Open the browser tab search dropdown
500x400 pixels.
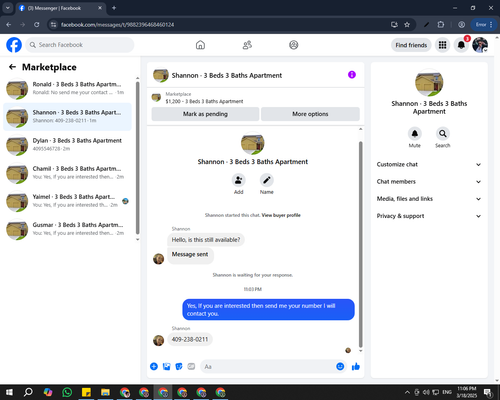(8, 8)
